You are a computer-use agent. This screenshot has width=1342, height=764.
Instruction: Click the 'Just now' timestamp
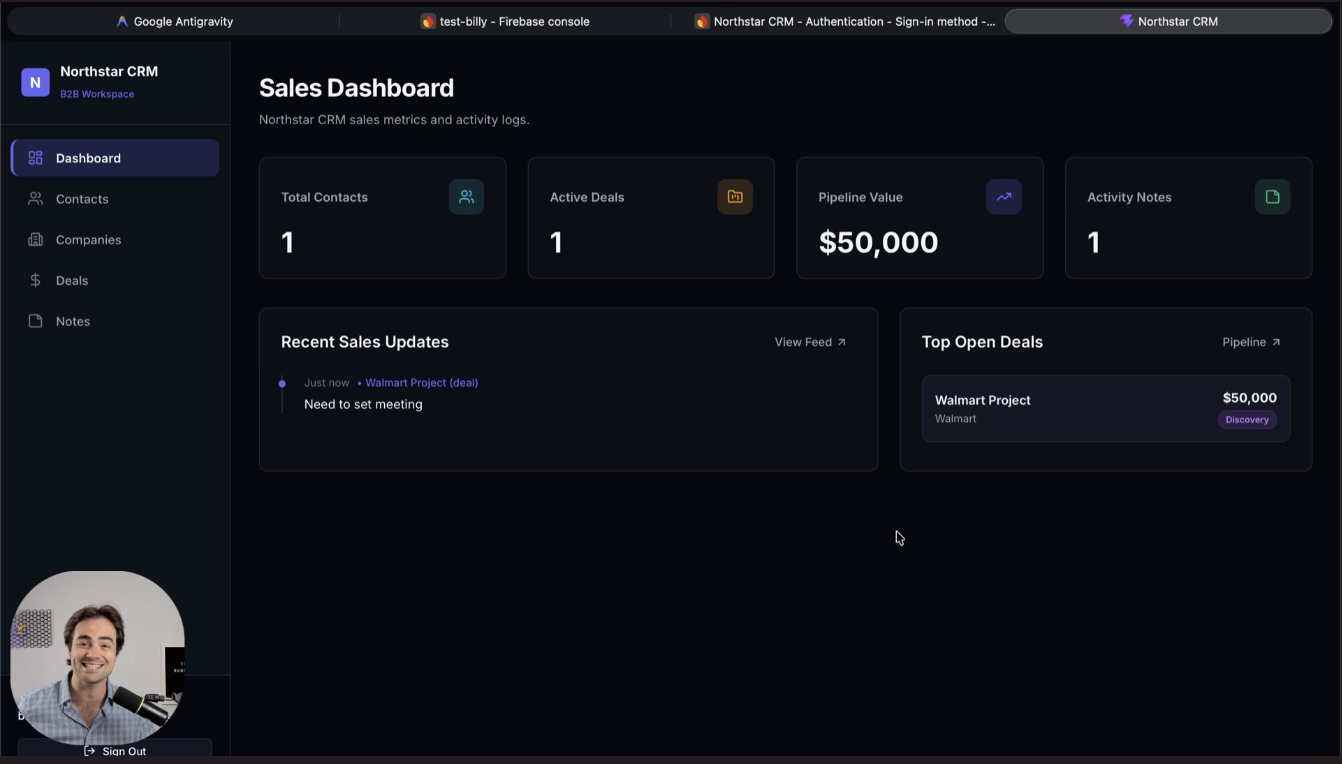click(x=326, y=383)
